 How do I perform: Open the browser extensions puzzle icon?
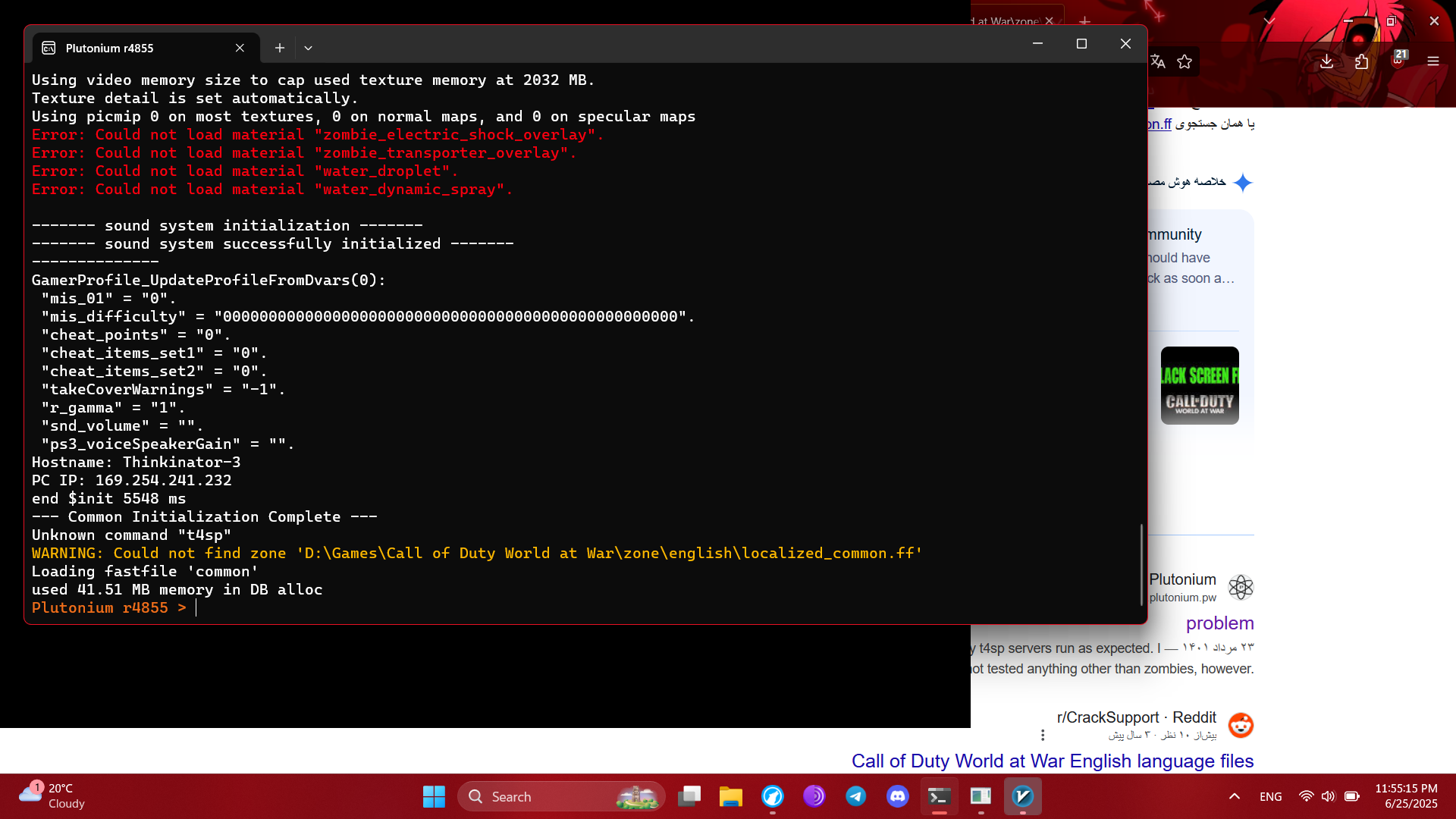[1362, 61]
